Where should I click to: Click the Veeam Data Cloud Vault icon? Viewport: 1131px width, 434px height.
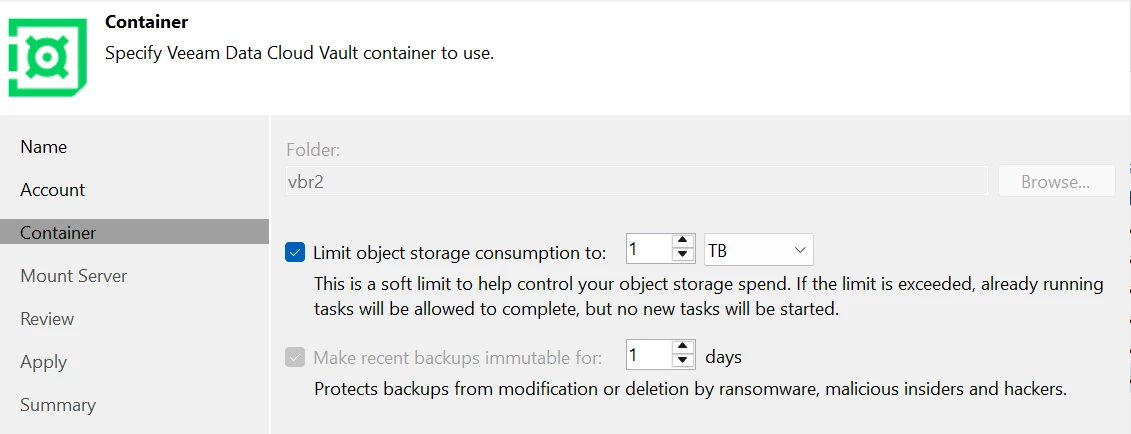46,56
